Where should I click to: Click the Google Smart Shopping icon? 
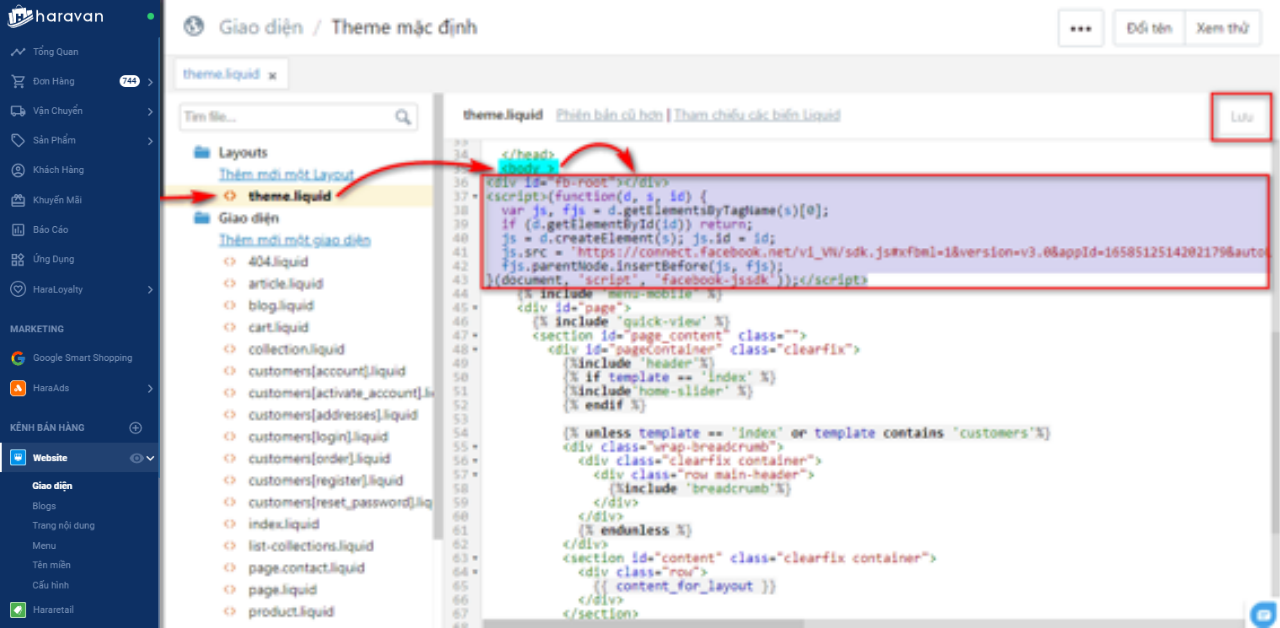pyautogui.click(x=18, y=358)
